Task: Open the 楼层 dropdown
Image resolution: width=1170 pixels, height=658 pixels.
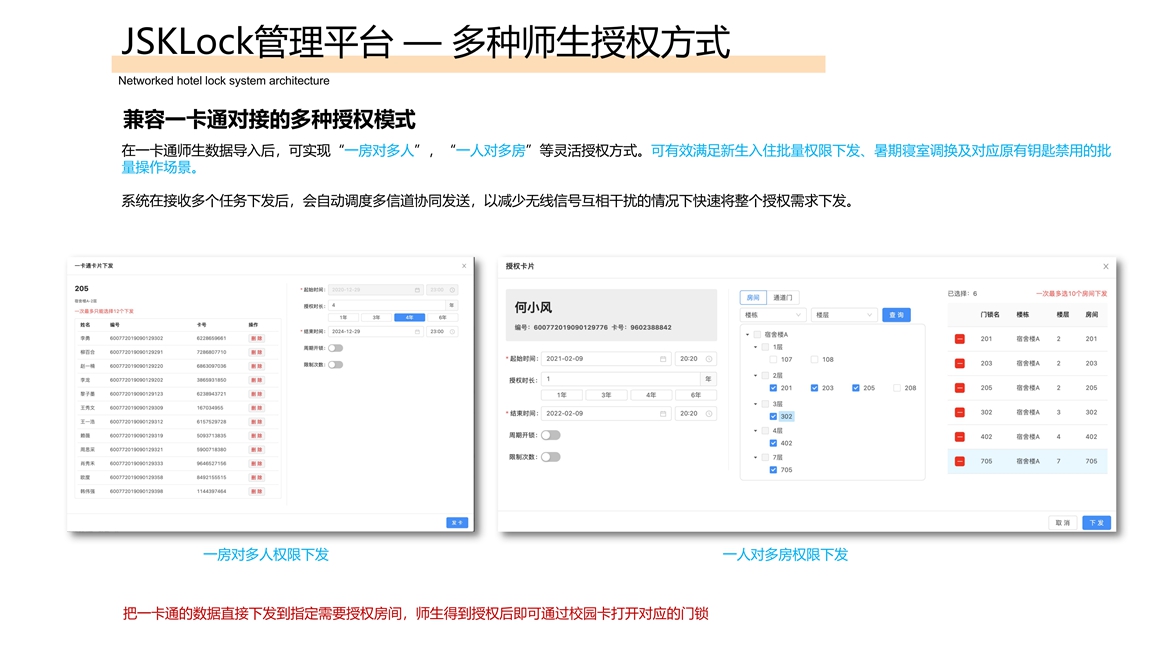Action: [x=843, y=315]
